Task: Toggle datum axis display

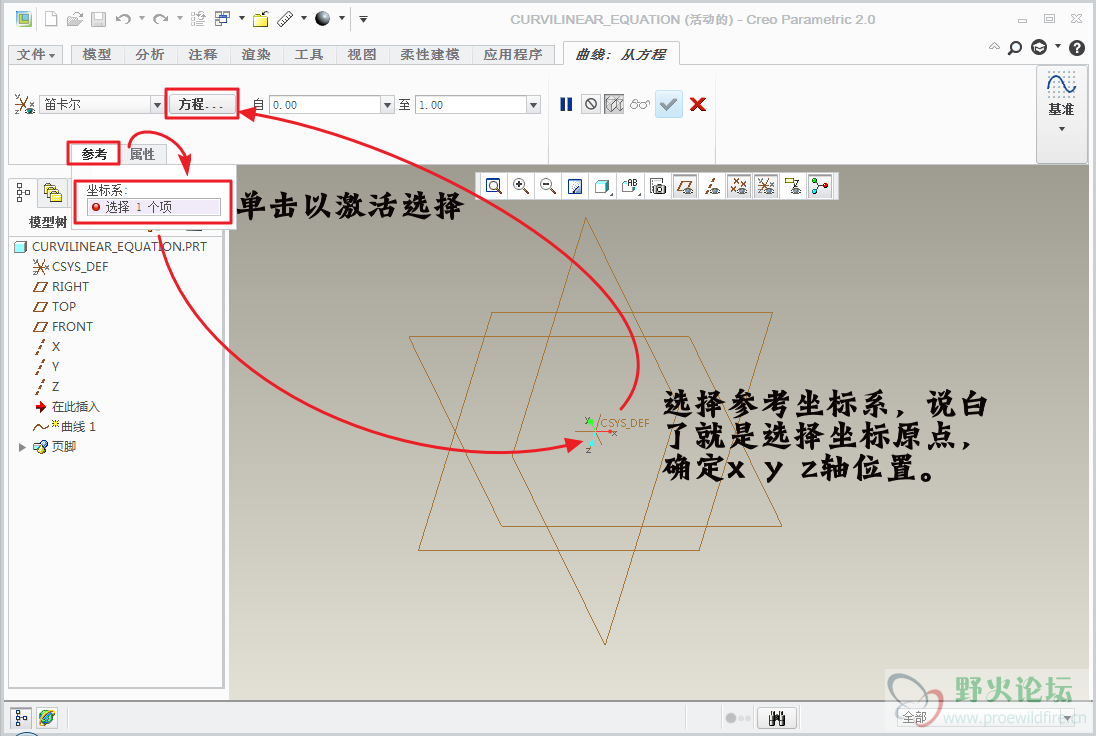Action: (x=712, y=186)
